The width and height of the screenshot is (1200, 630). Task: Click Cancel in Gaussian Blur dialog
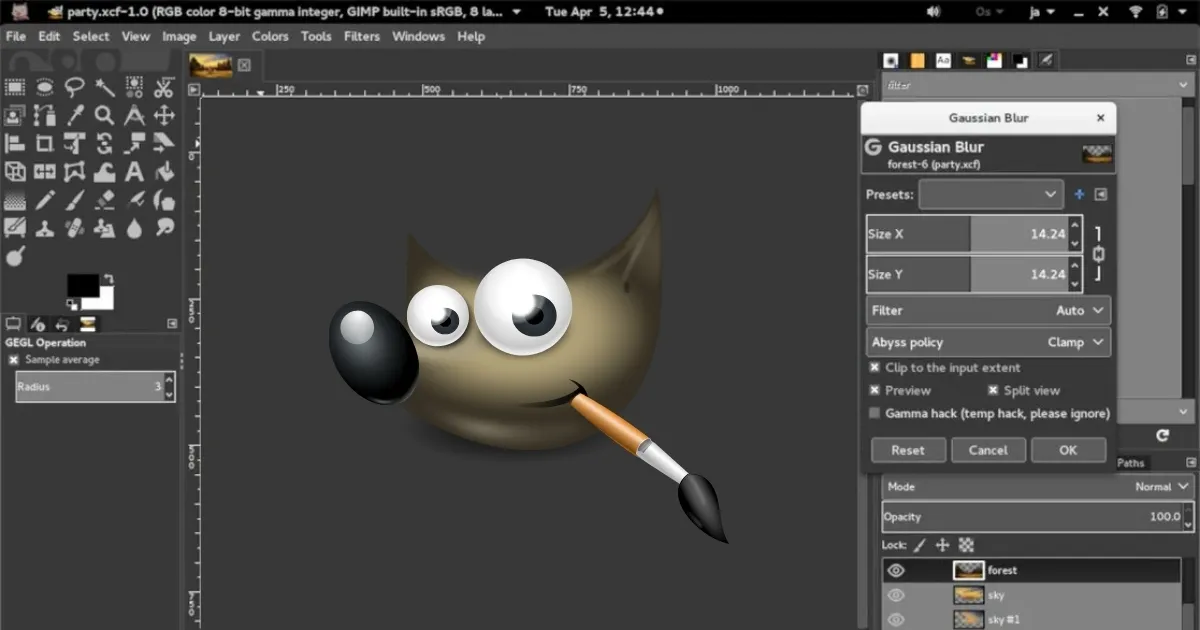click(x=988, y=450)
